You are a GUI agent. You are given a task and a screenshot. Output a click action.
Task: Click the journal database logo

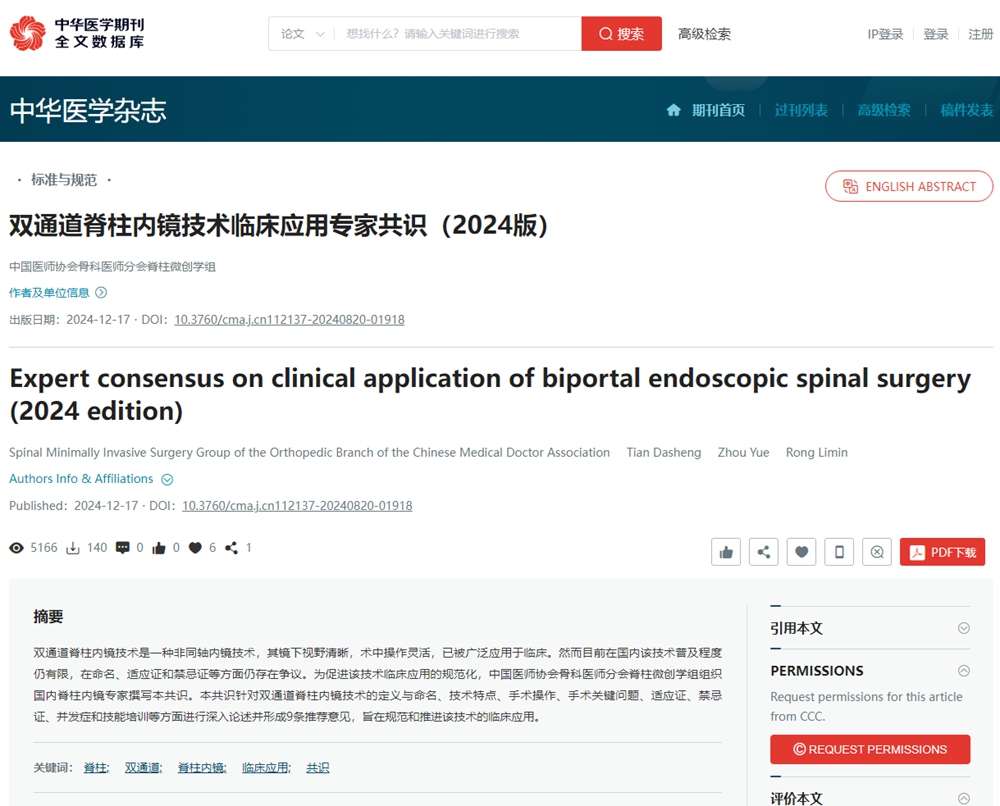77,33
